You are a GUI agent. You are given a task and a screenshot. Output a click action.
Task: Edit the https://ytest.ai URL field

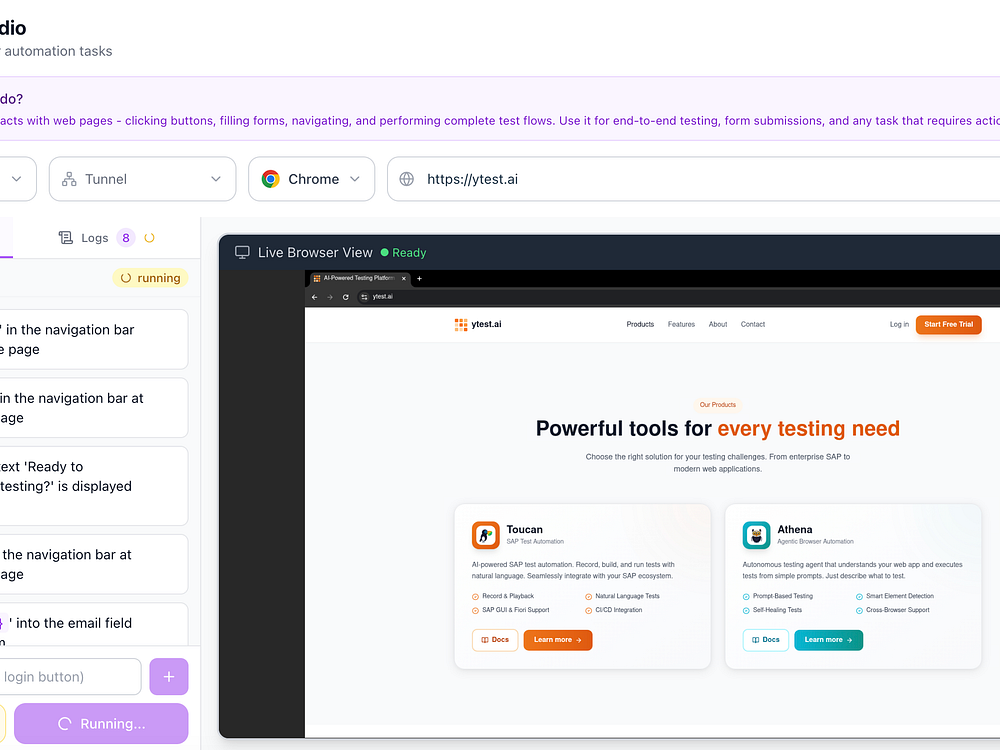pyautogui.click(x=693, y=179)
